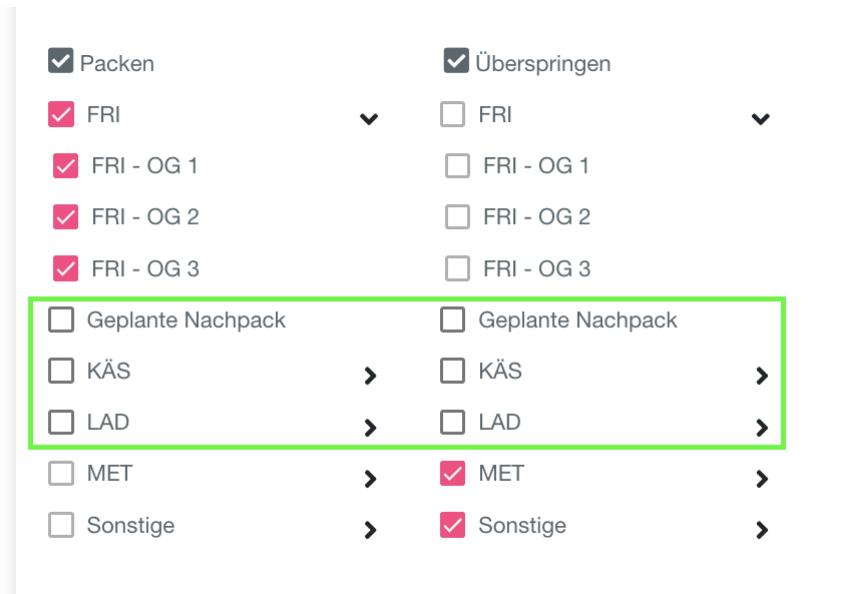Check LAD in the Überspringen column

pyautogui.click(x=453, y=422)
